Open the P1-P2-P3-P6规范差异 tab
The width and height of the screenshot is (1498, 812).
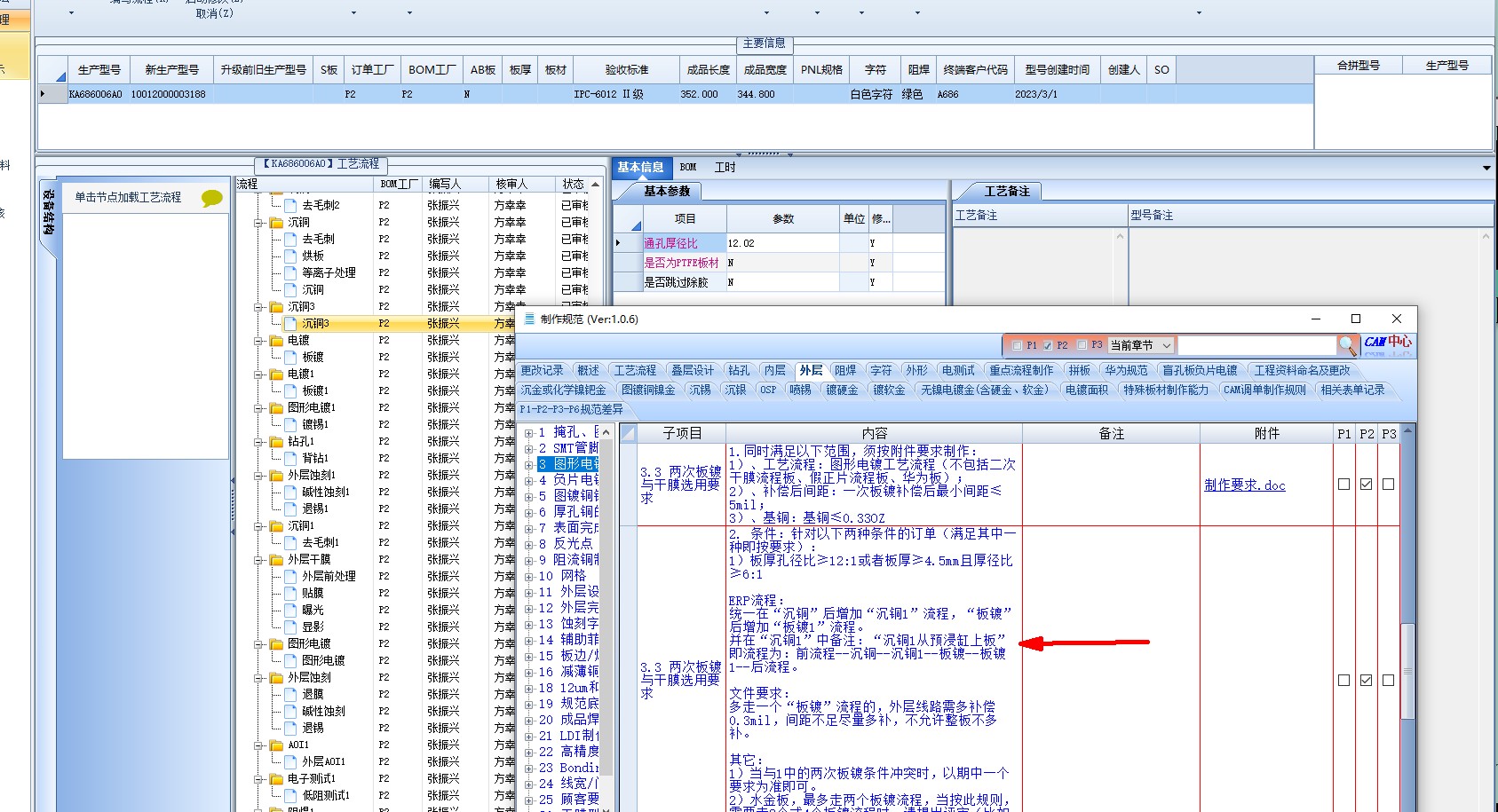(x=572, y=410)
